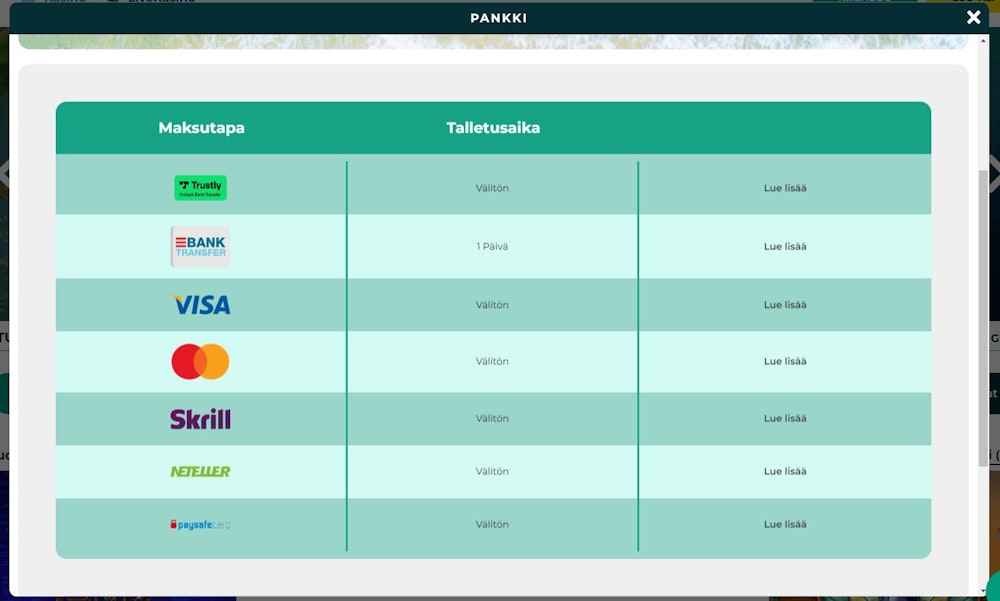Select the Bank Transfer logo
Image resolution: width=1000 pixels, height=601 pixels.
tap(200, 246)
